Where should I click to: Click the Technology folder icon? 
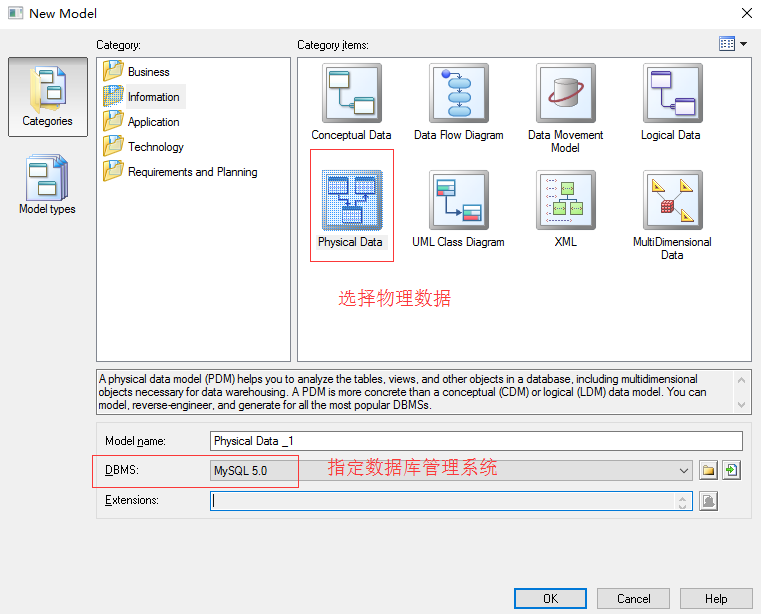[113, 146]
